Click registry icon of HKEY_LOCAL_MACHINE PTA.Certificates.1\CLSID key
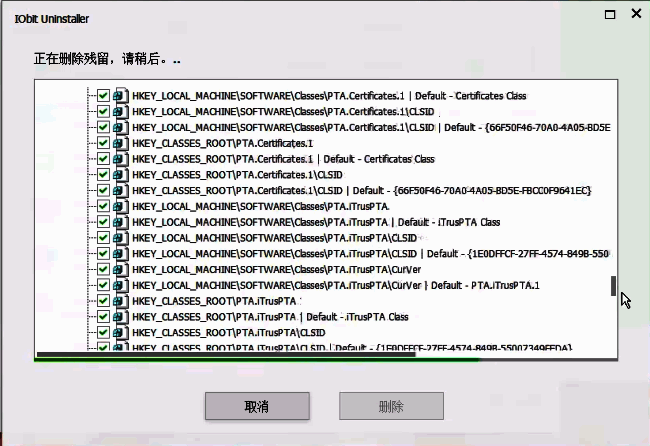 121,112
